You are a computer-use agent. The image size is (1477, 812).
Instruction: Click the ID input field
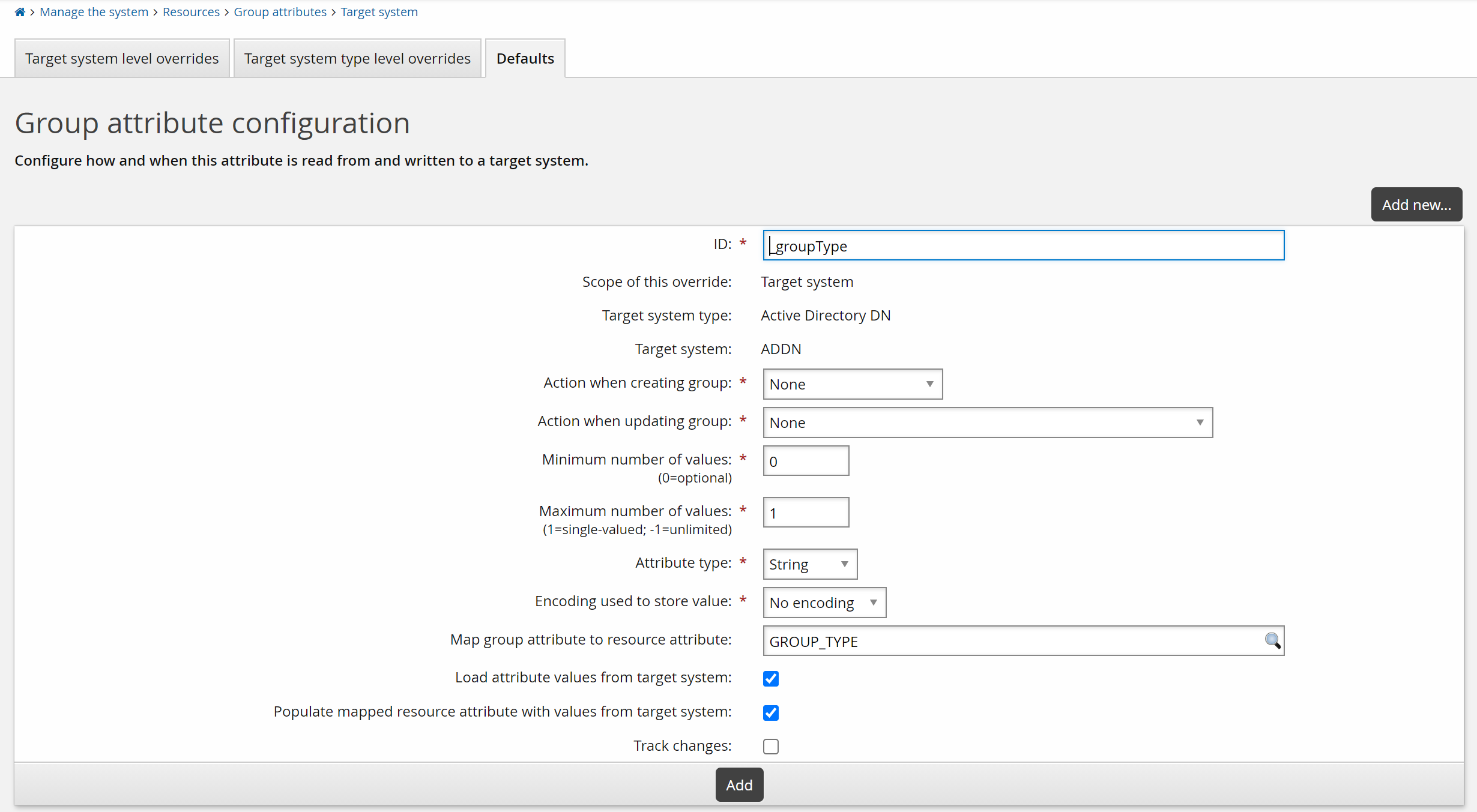[x=1023, y=245]
